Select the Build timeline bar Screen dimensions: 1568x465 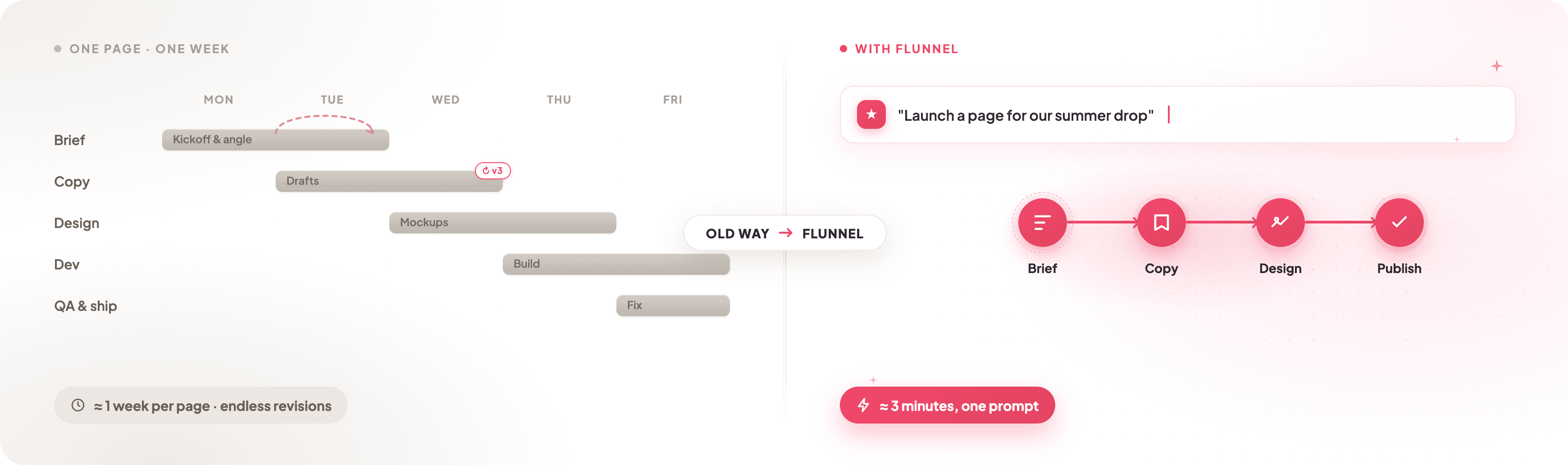616,264
